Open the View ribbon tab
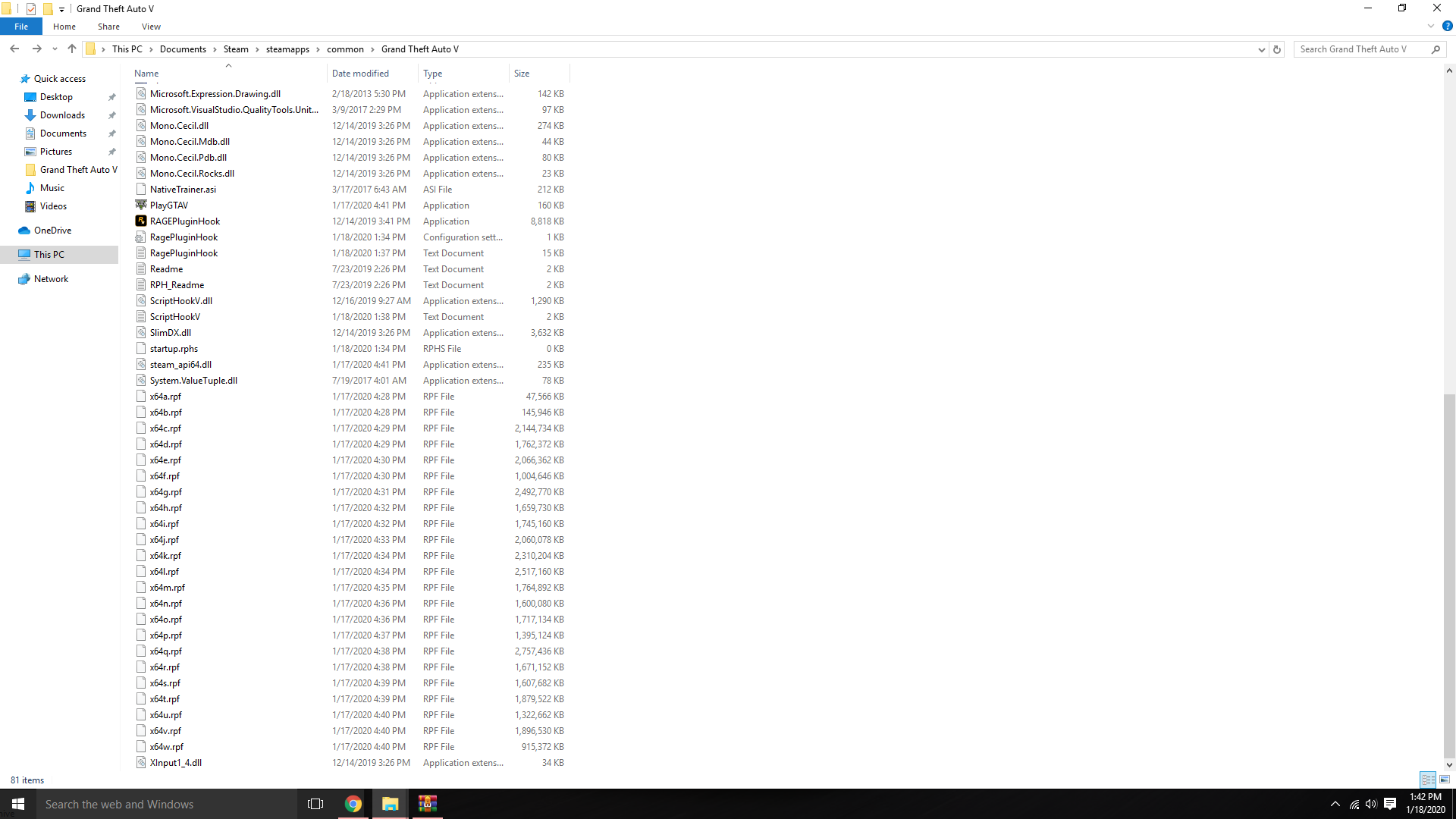The image size is (1456, 819). (151, 27)
